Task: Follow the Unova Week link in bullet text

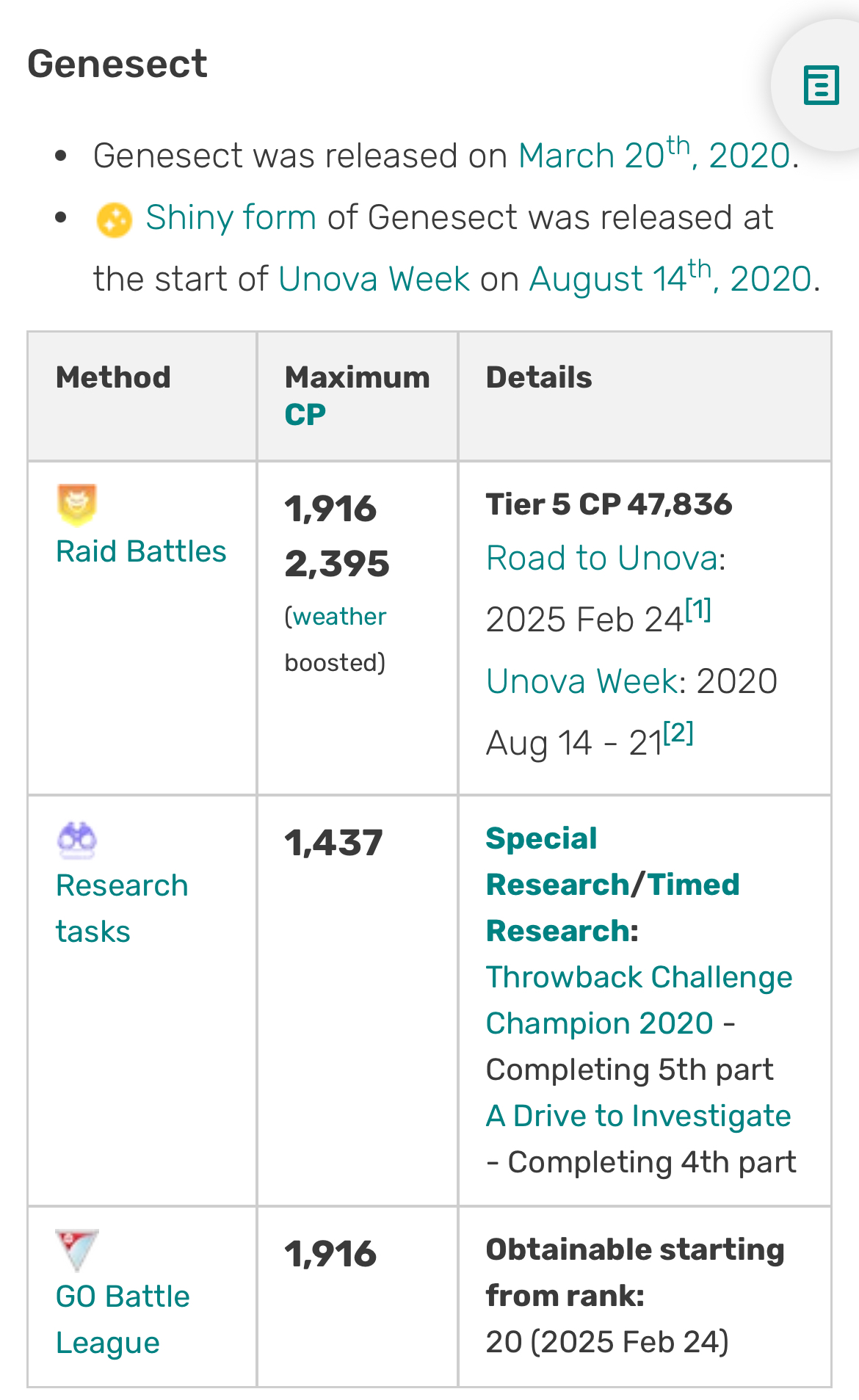Action: tap(374, 279)
